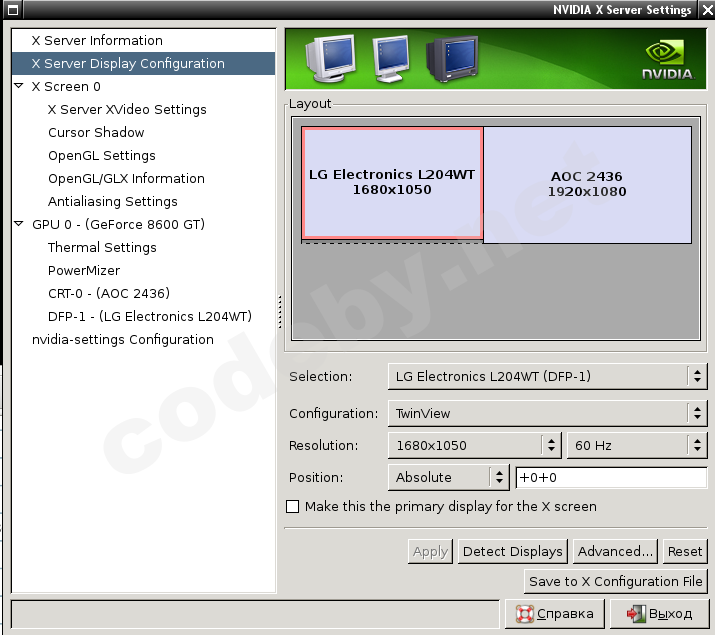The image size is (715, 635).
Task: Click the position offset +0+0 field
Action: coord(611,478)
